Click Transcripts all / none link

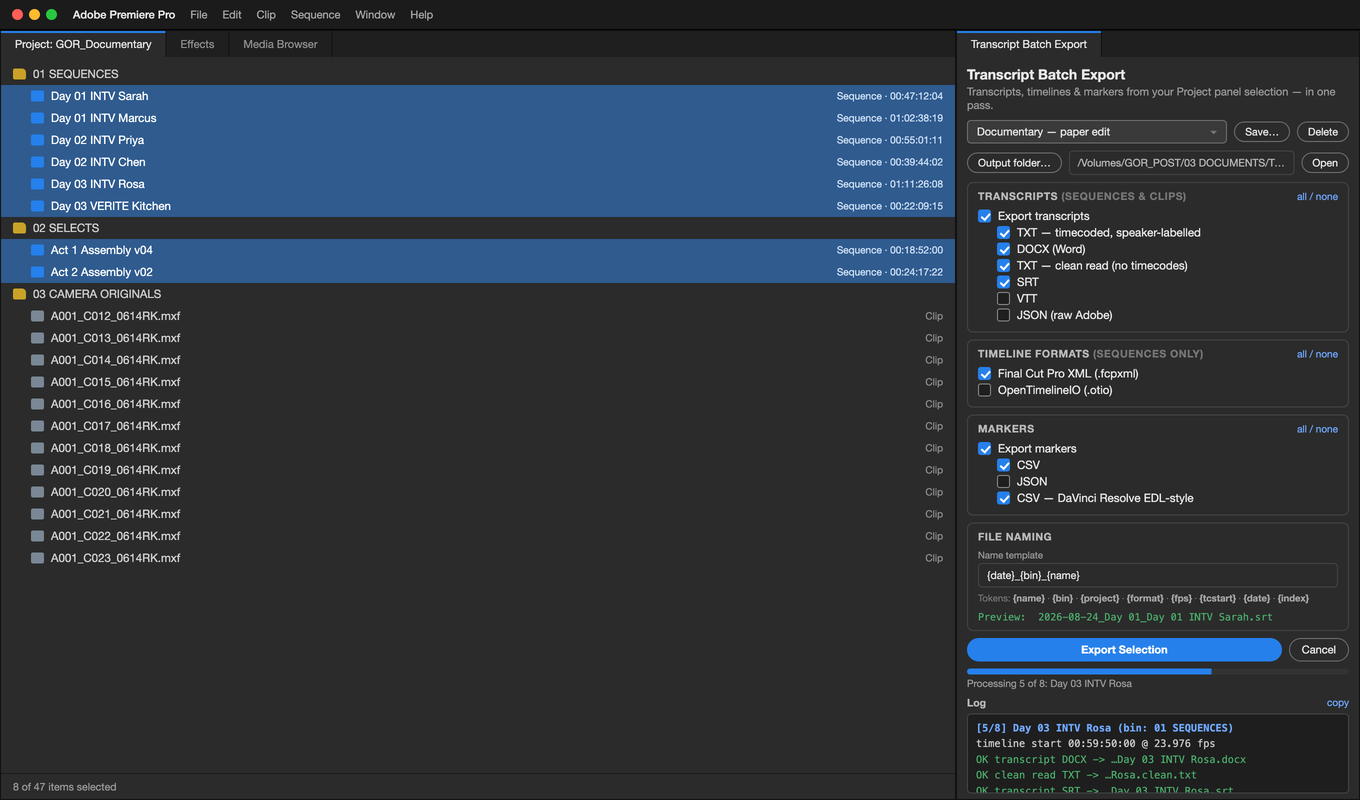(x=1317, y=197)
